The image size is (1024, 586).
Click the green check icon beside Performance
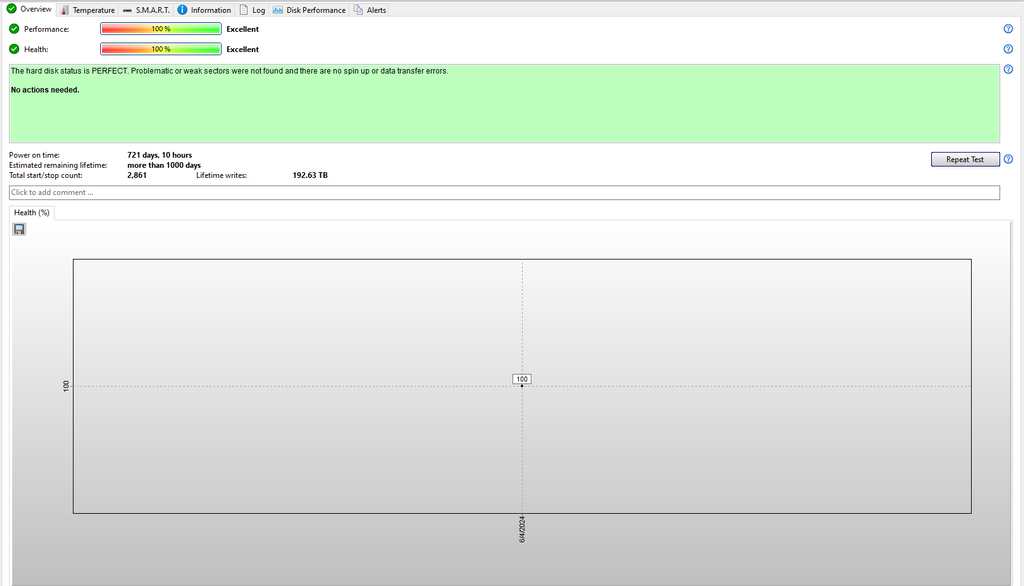click(14, 29)
